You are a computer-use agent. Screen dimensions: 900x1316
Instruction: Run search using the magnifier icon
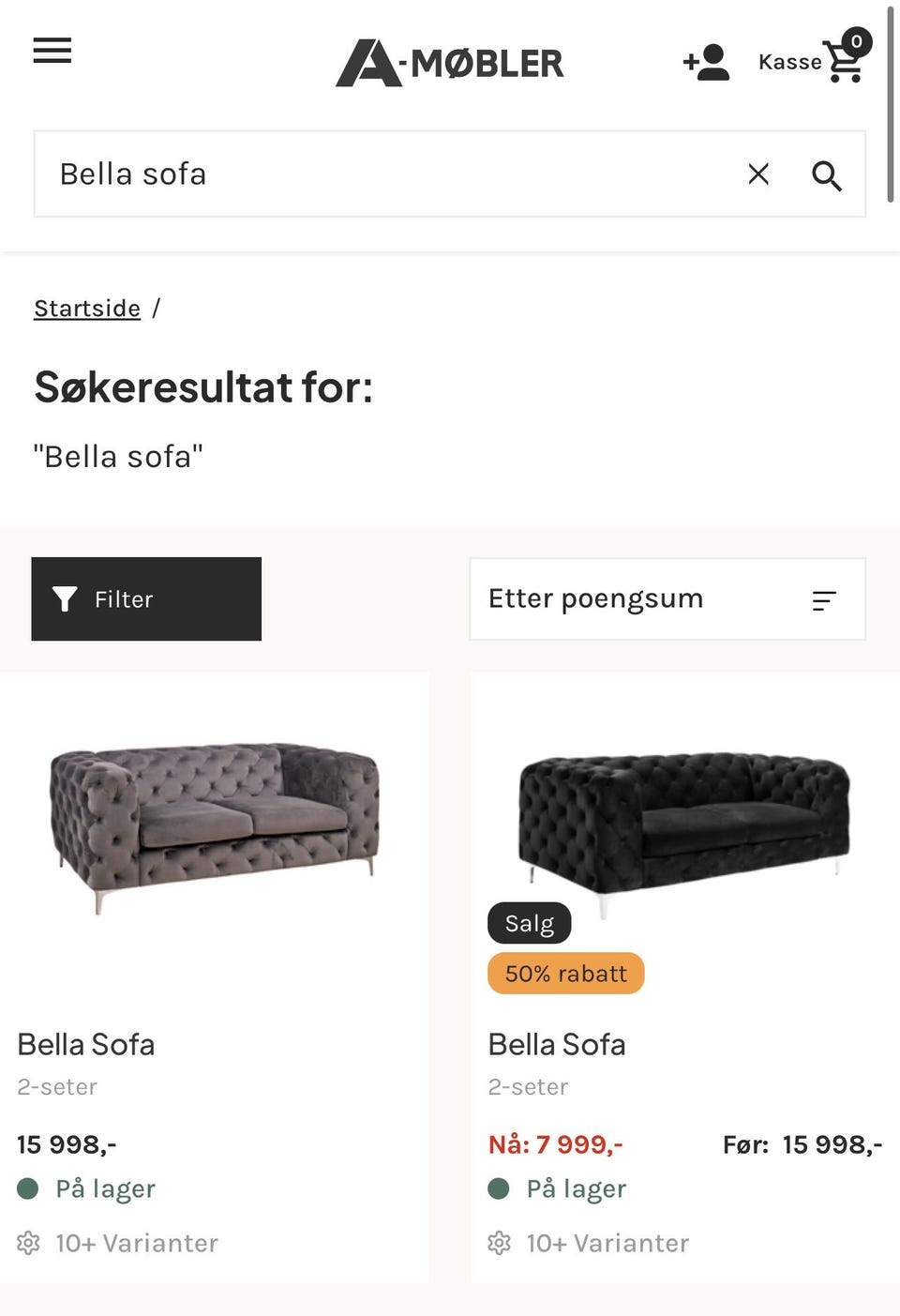pos(826,174)
